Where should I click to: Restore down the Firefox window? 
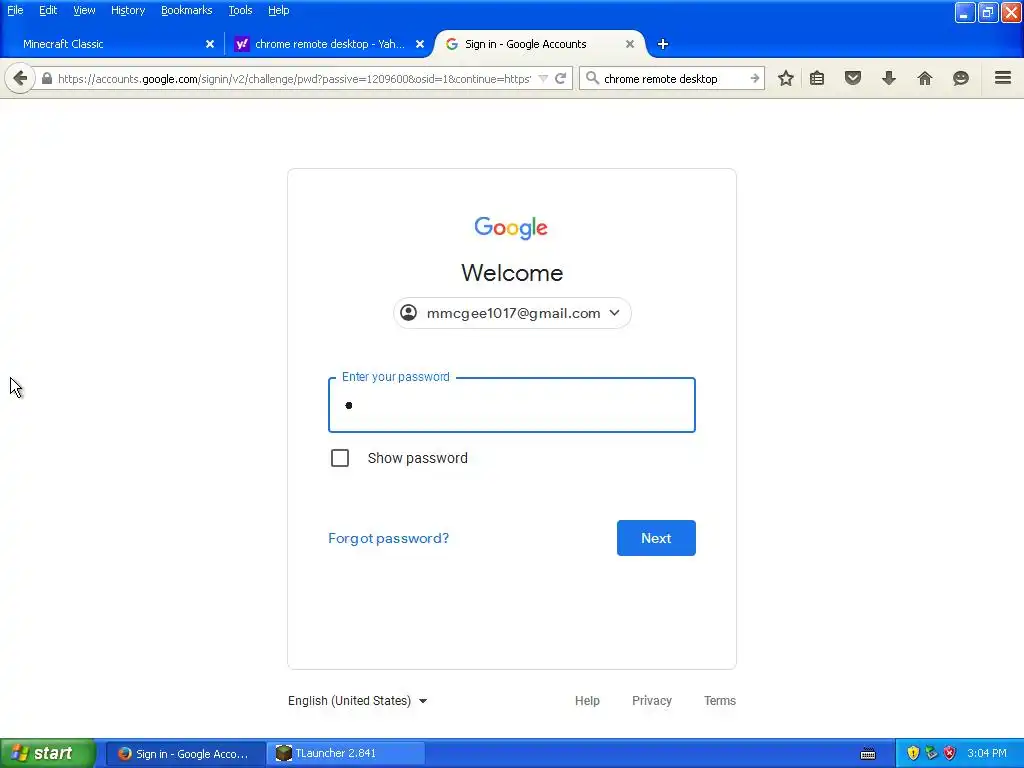988,12
